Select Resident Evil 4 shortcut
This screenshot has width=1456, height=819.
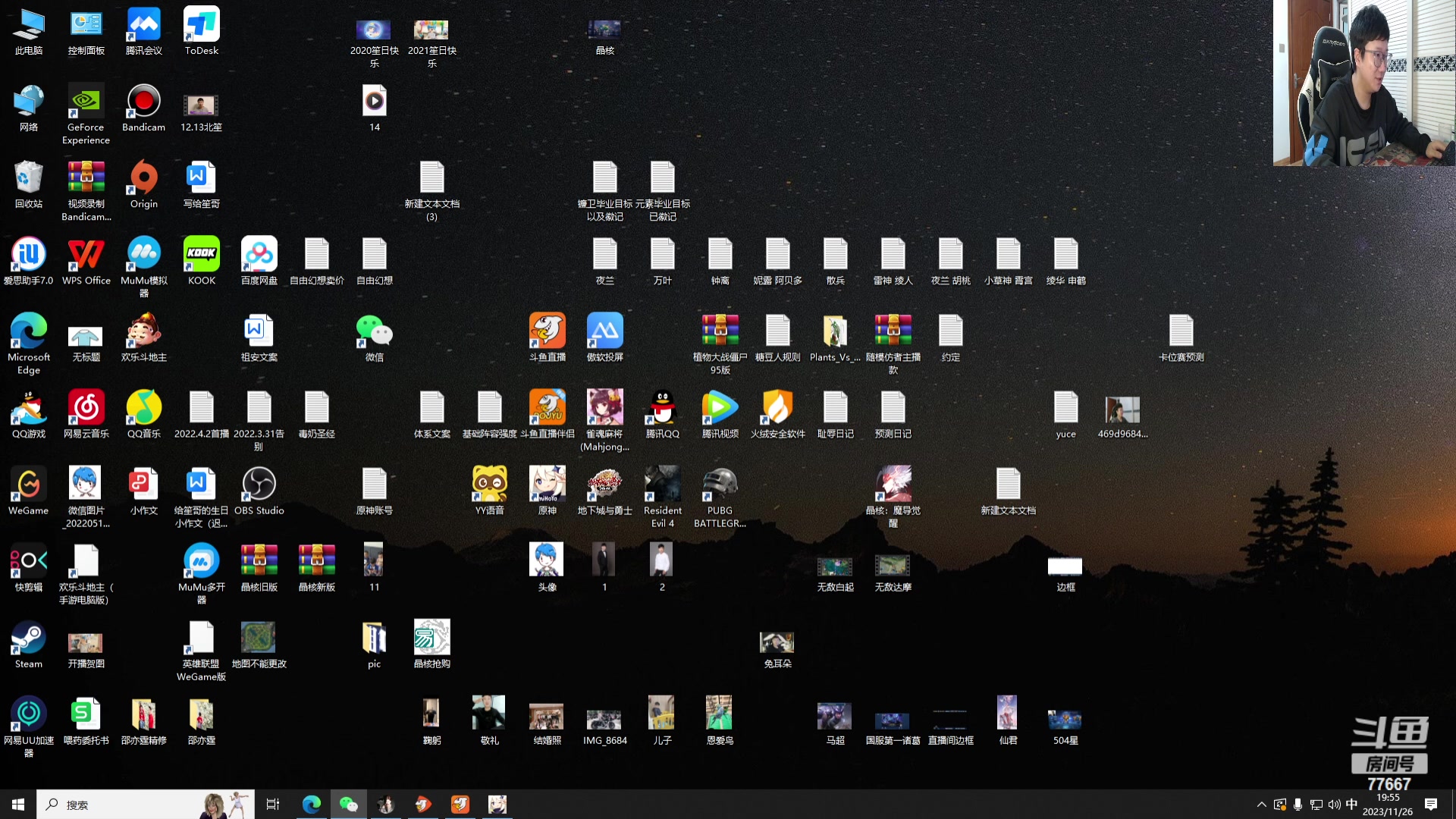(663, 497)
